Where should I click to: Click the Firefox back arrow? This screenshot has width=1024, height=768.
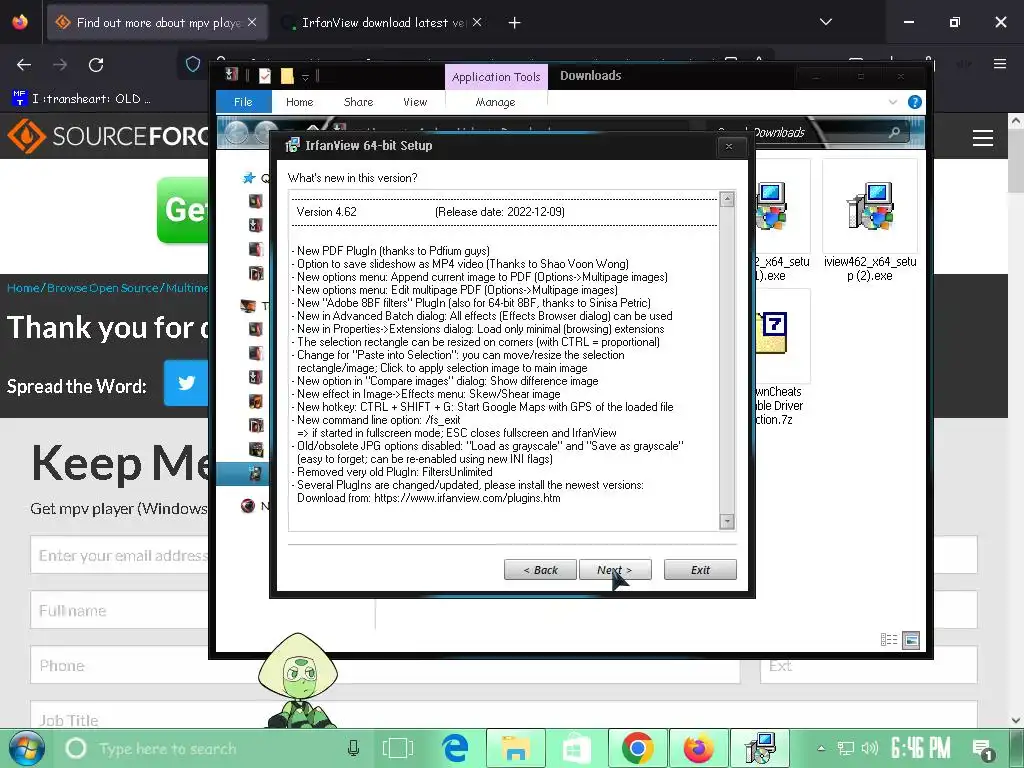click(24, 65)
